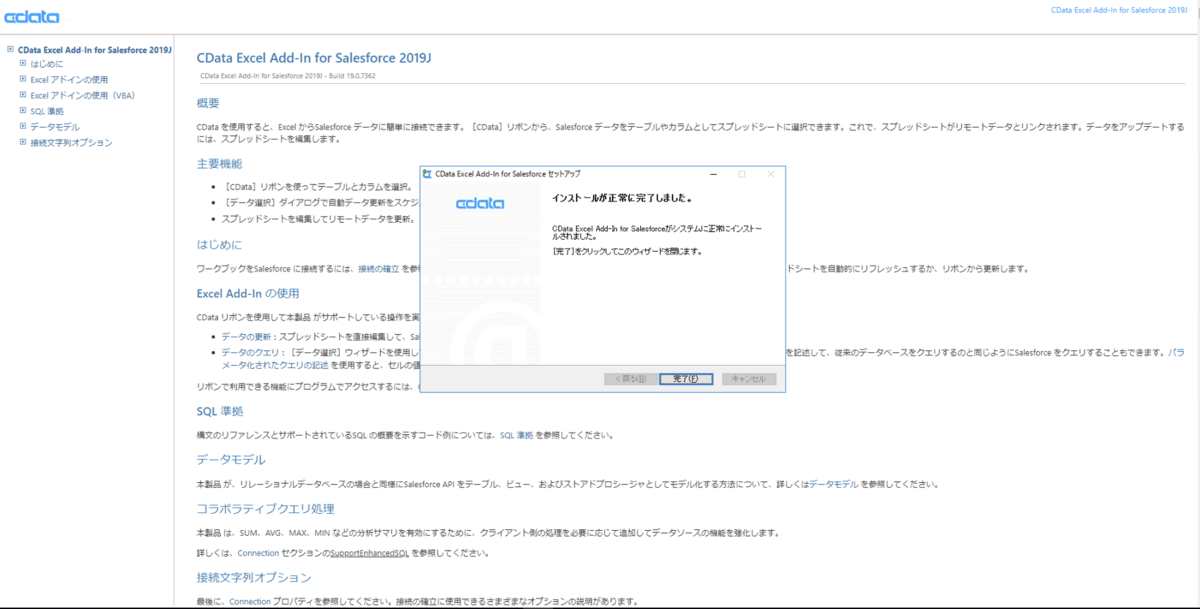Close the setup dialog window
This screenshot has height=609, width=1200.
pos(770,174)
